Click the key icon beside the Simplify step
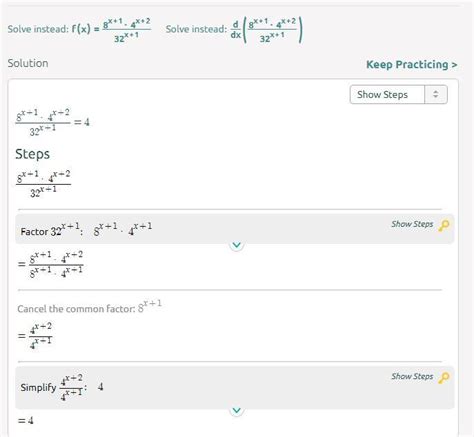This screenshot has height=437, width=474. (444, 378)
